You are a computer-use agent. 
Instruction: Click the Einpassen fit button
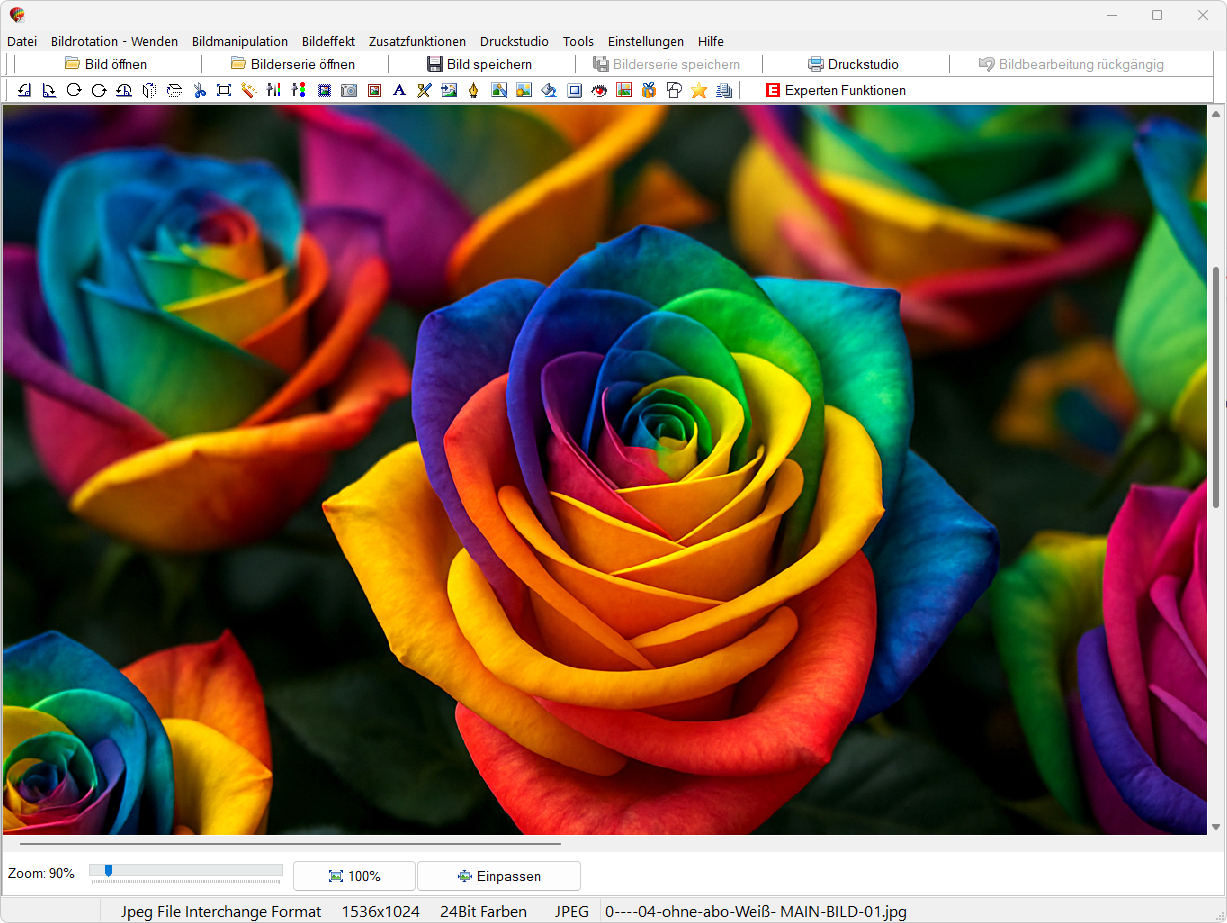[499, 876]
